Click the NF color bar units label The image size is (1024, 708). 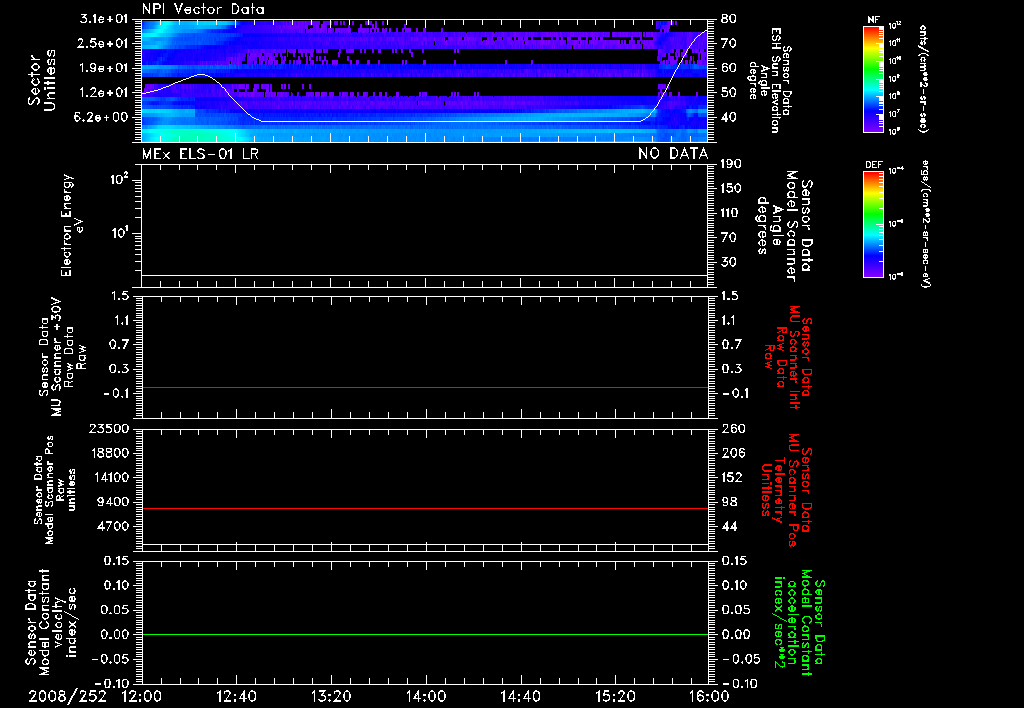(923, 78)
